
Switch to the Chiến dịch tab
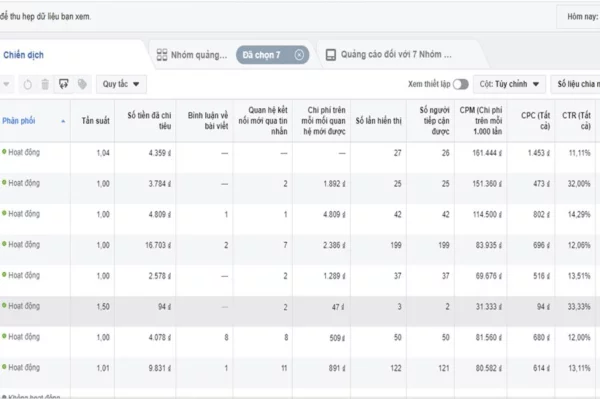pyautogui.click(x=23, y=55)
